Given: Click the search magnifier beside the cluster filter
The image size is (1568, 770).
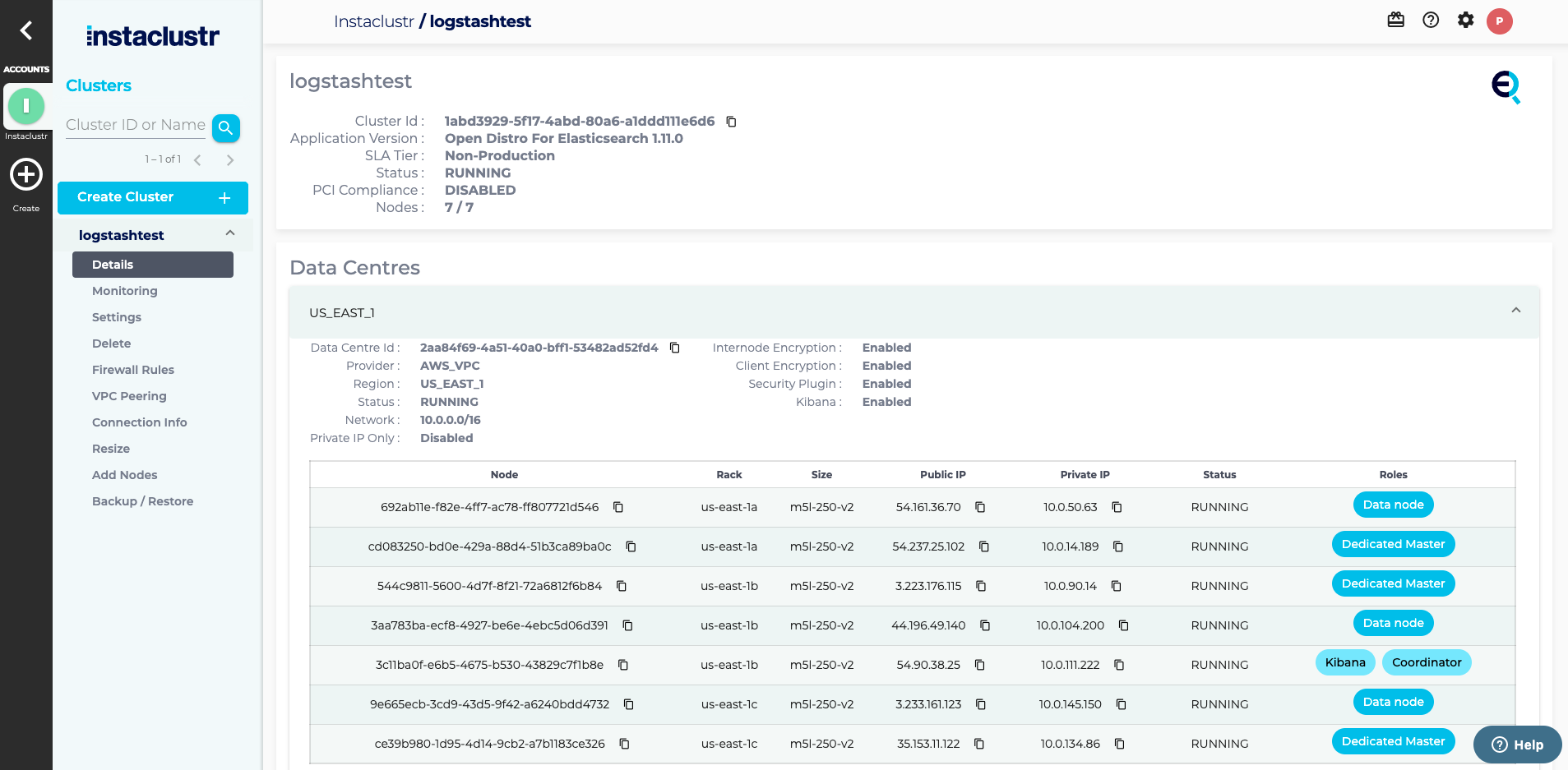Looking at the screenshot, I should (x=225, y=128).
